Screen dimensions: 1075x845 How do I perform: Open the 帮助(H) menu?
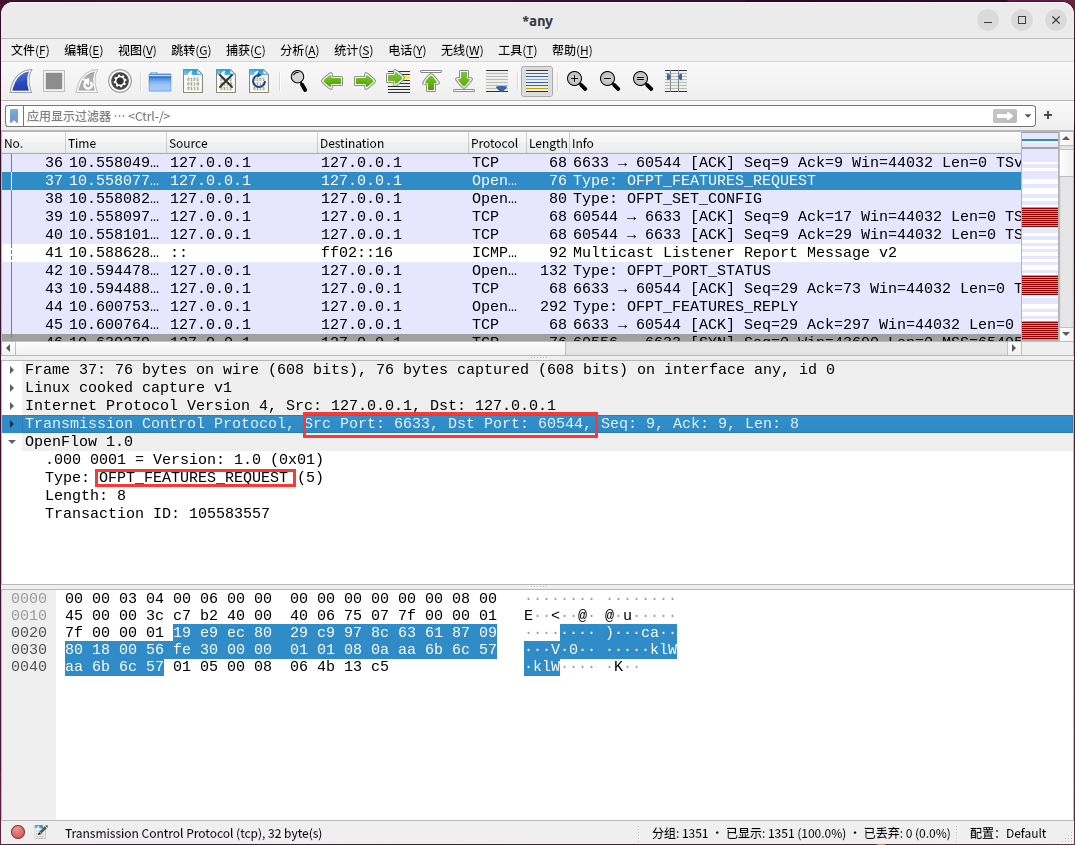pos(572,50)
